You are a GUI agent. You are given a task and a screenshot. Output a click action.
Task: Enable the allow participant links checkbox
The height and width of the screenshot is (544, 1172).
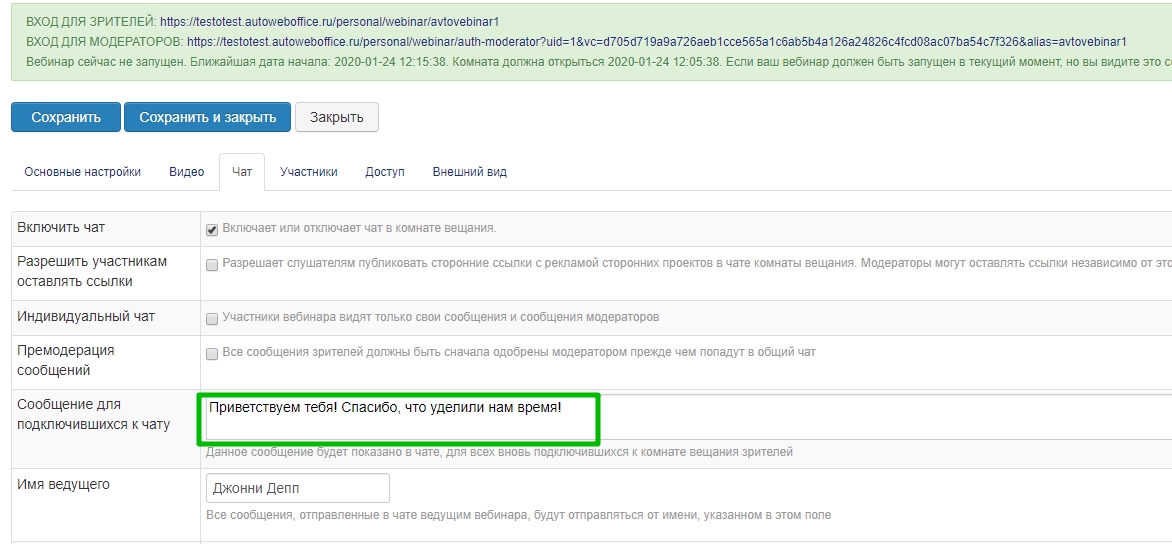[212, 265]
